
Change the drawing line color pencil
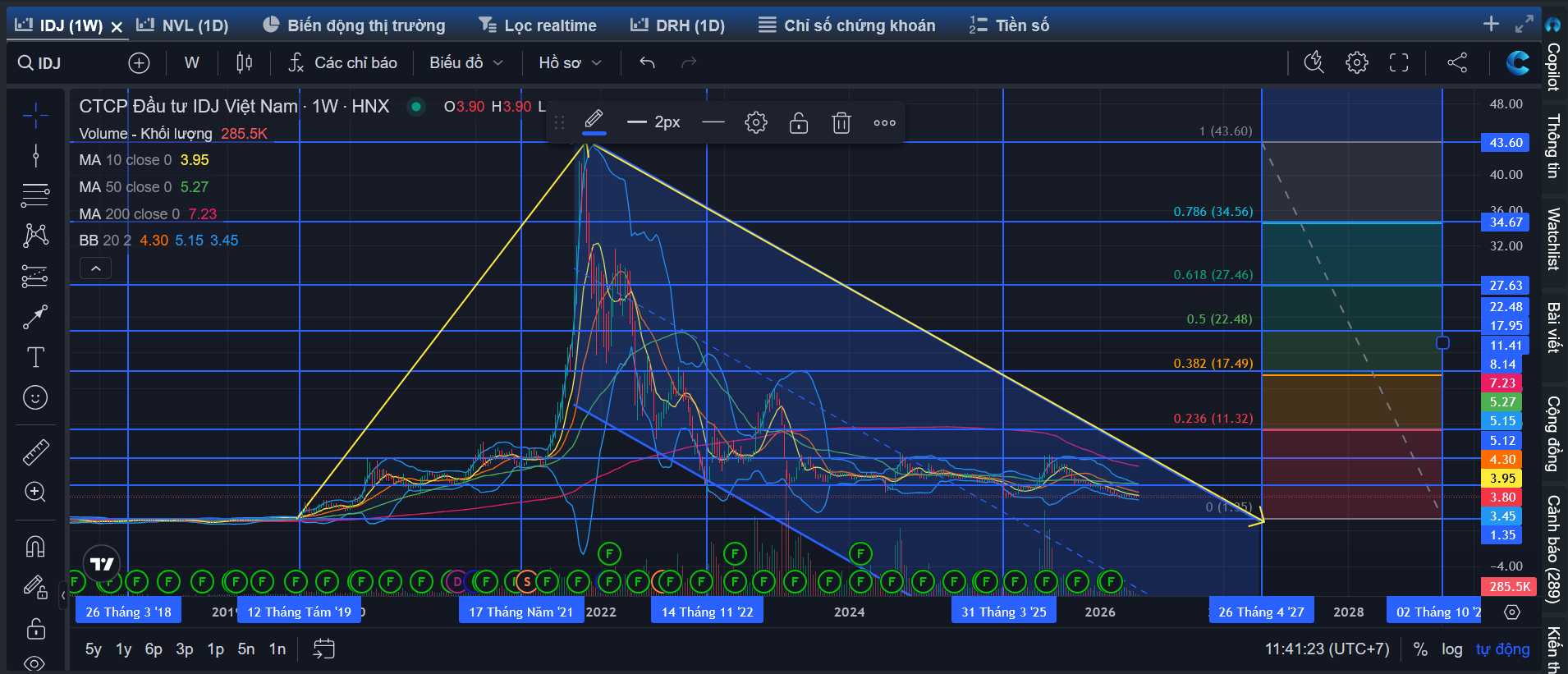[594, 122]
